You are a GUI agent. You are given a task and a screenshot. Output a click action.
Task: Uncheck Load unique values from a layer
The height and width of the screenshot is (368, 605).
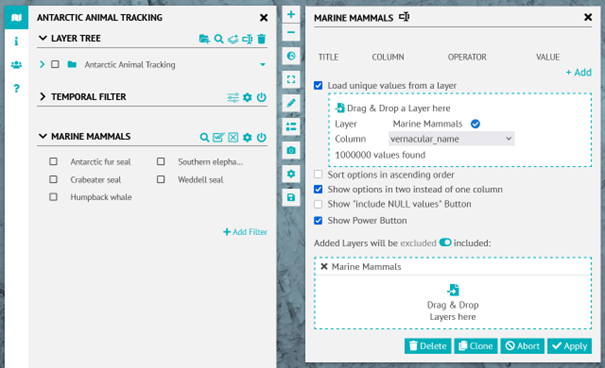coord(318,85)
